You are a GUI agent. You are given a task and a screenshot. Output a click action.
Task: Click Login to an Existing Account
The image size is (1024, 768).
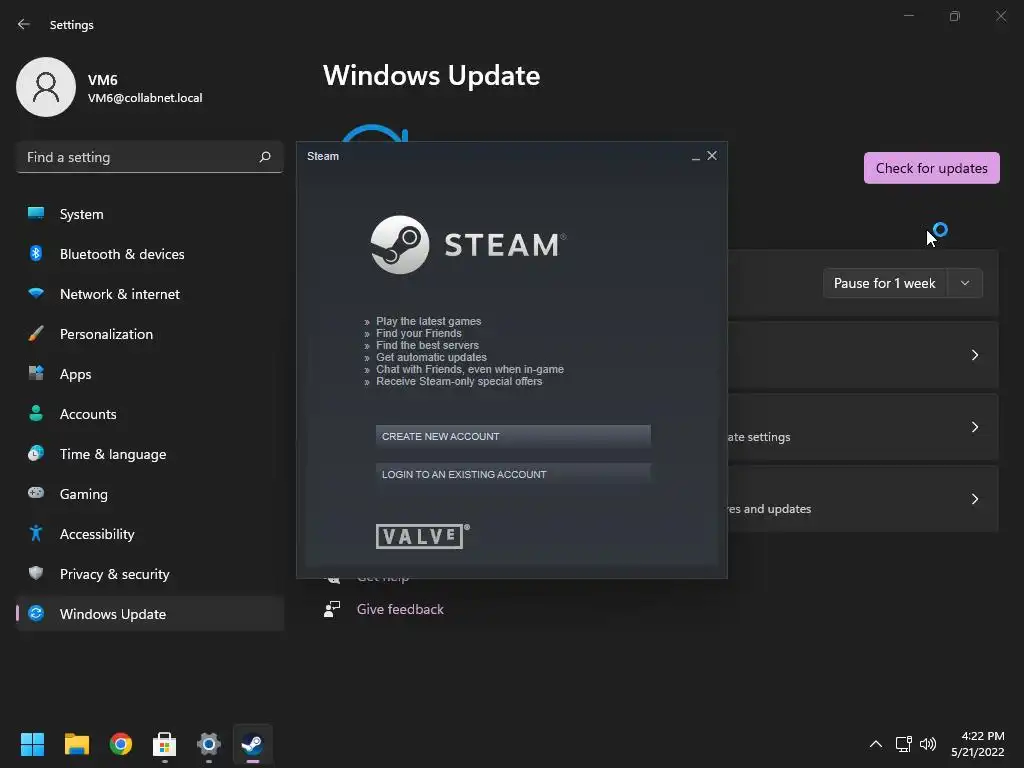513,474
